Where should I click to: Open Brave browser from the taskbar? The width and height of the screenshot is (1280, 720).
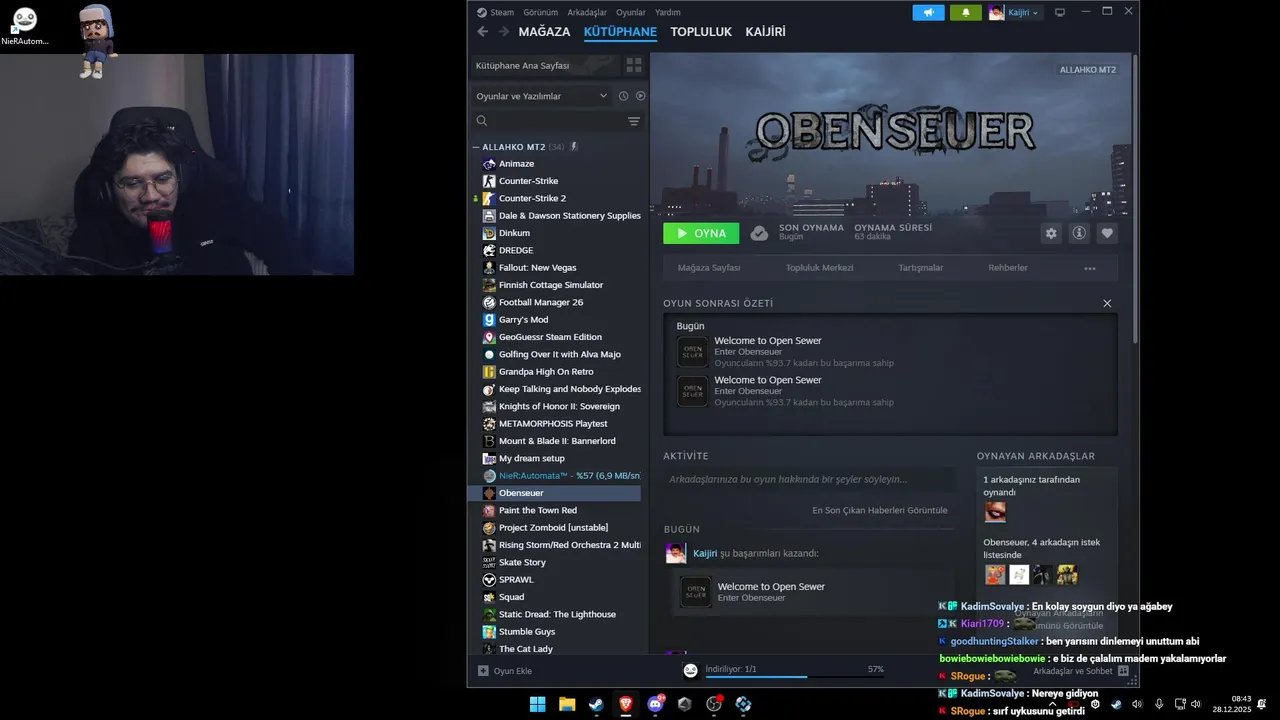626,704
